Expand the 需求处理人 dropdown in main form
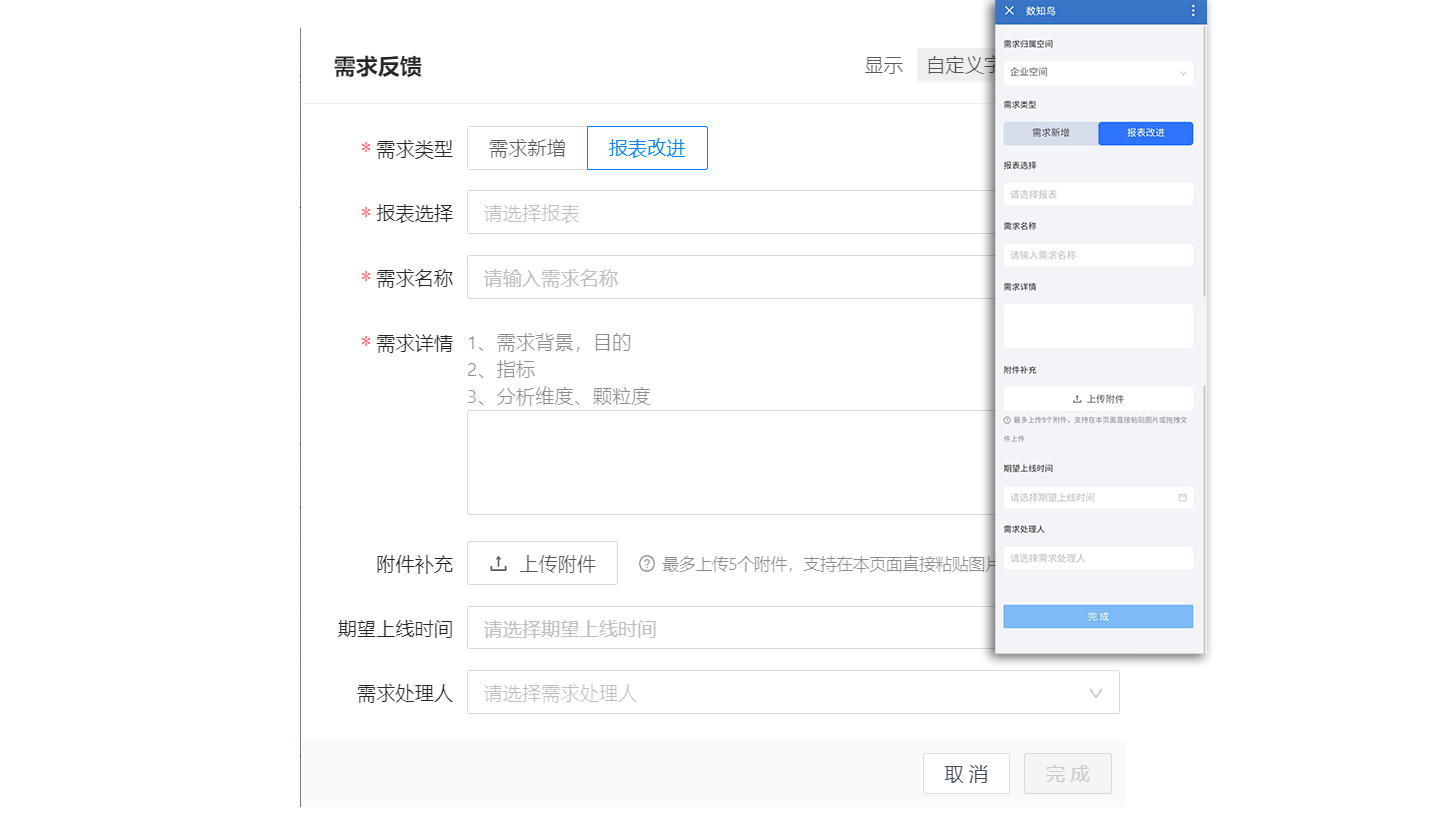 1095,691
